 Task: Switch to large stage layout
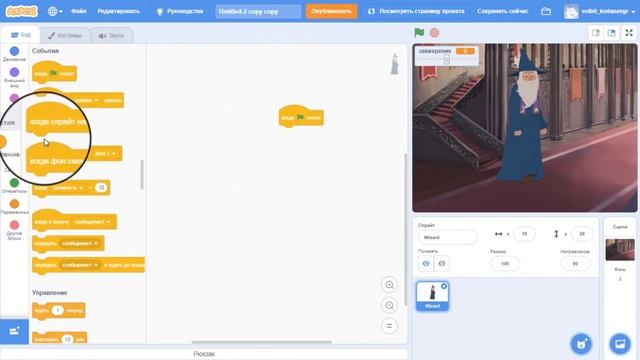(611, 33)
